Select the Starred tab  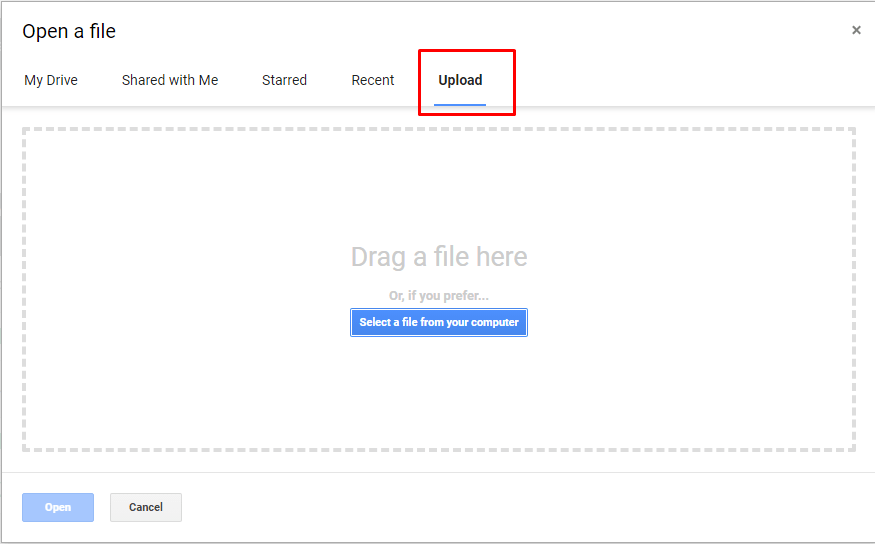(x=284, y=80)
